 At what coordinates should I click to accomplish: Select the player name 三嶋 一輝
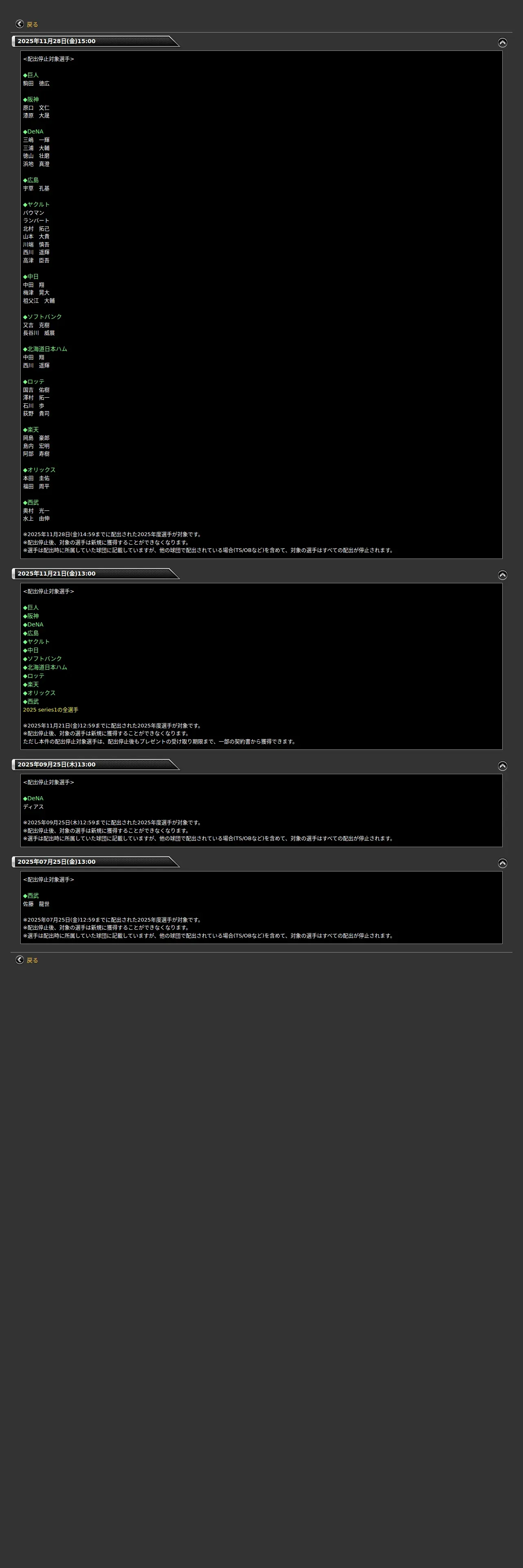coord(37,140)
